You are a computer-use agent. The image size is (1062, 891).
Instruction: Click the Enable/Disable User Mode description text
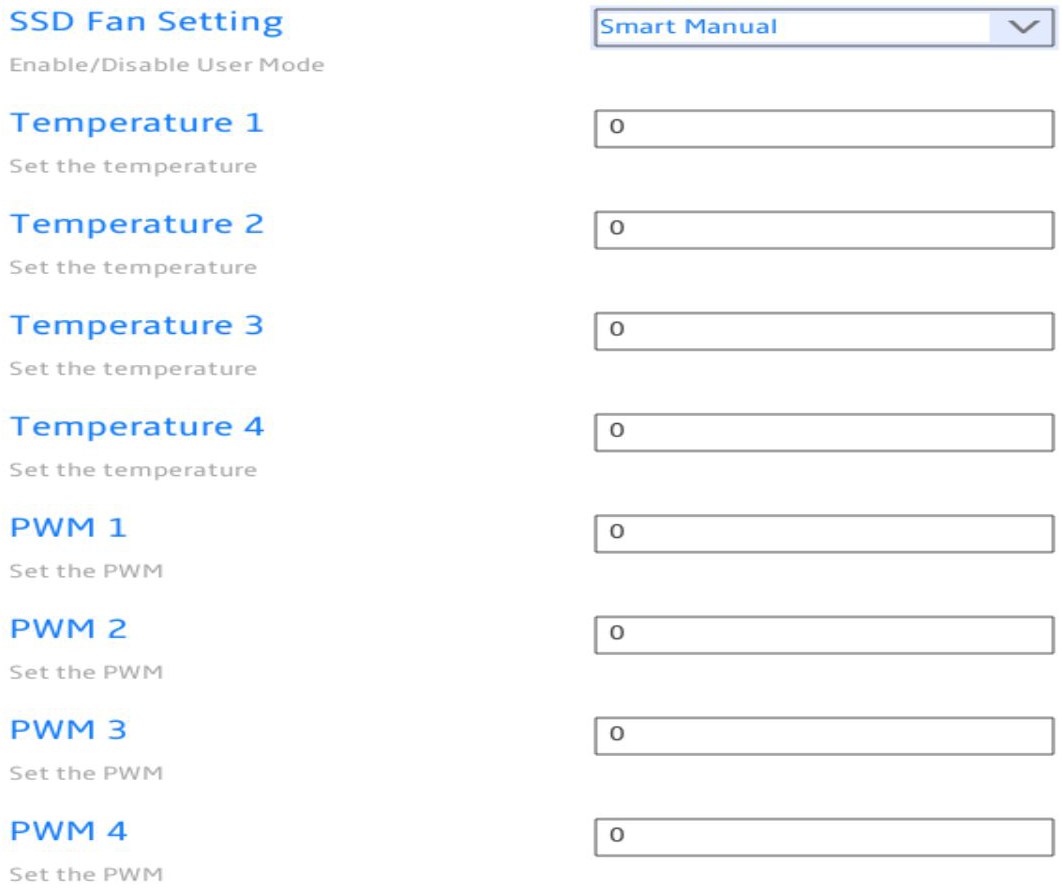(167, 65)
